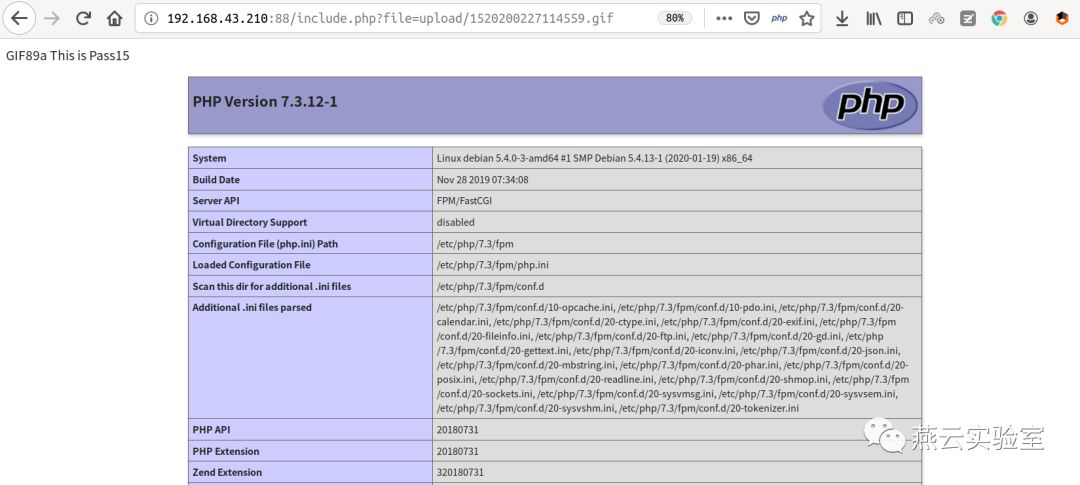The height and width of the screenshot is (485, 1080).
Task: Open the page actions three-dot menu
Action: click(x=724, y=19)
